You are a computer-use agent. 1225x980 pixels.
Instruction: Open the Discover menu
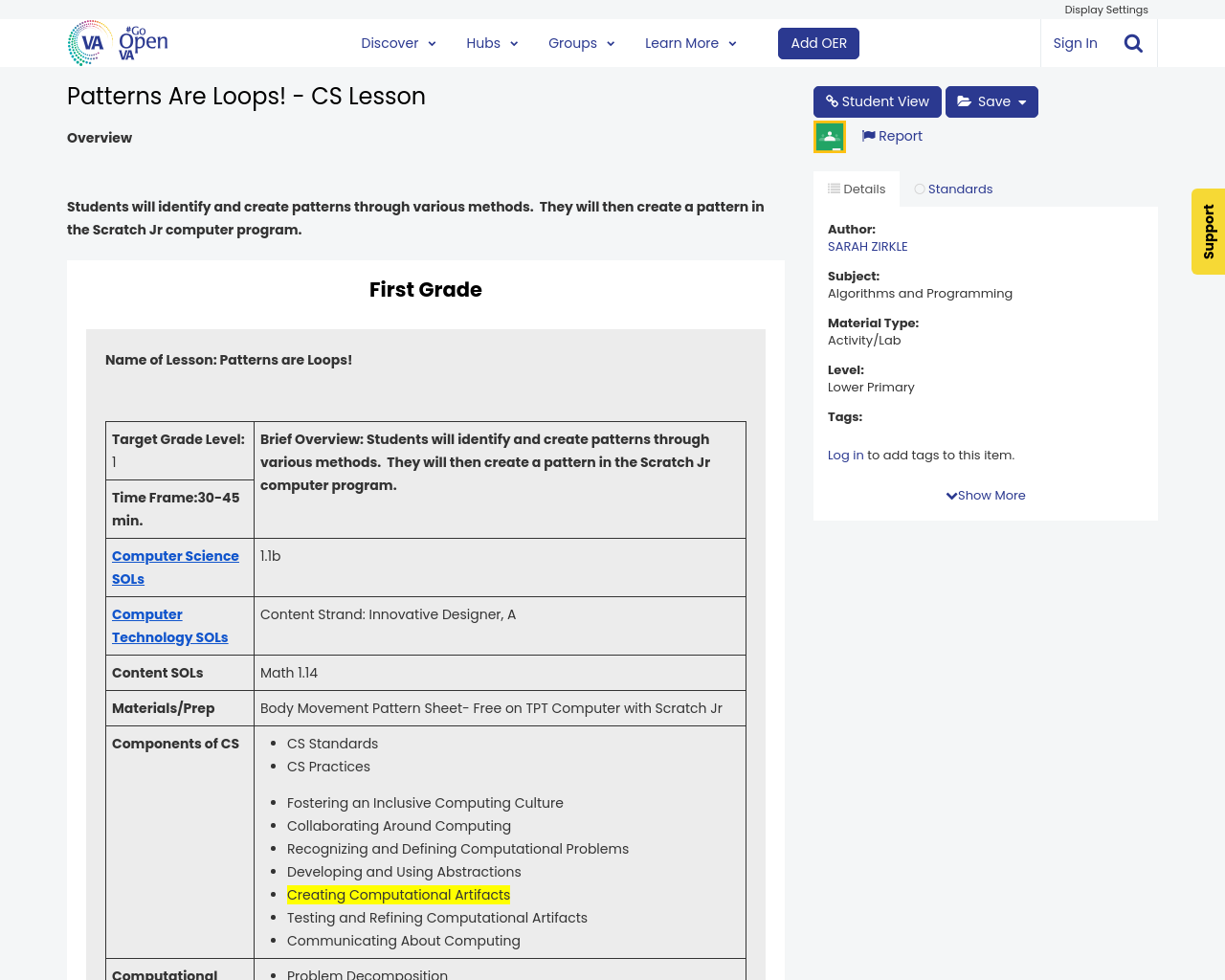tap(398, 43)
